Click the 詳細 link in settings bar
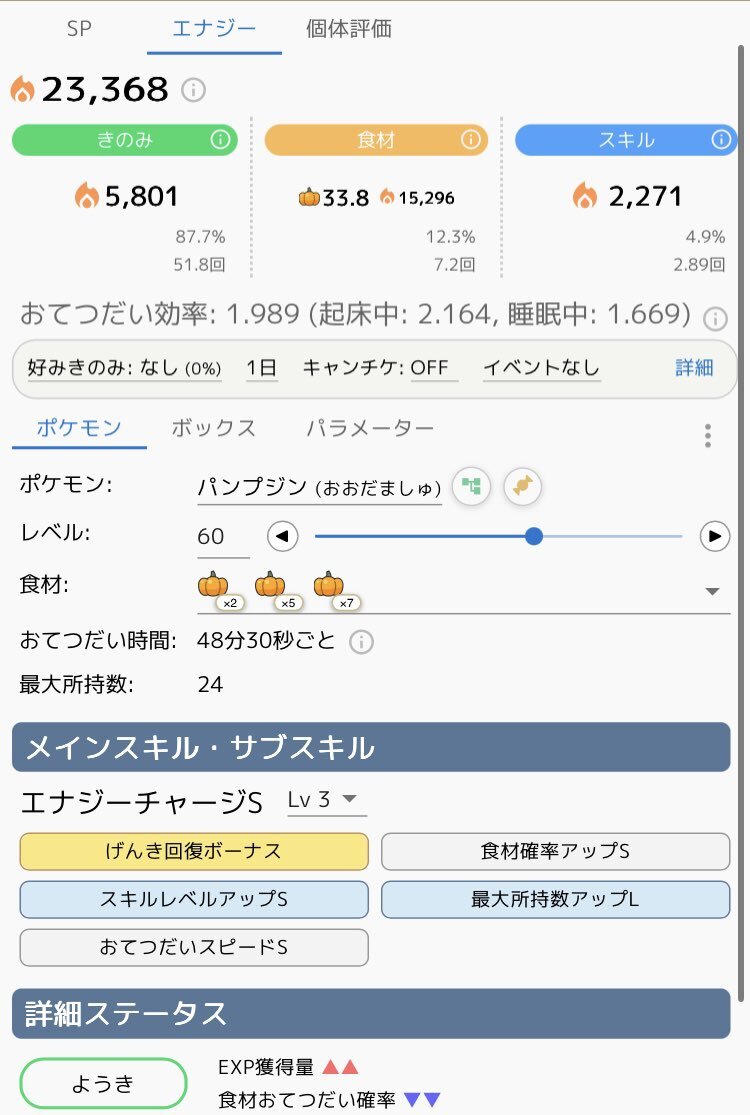 pos(694,367)
